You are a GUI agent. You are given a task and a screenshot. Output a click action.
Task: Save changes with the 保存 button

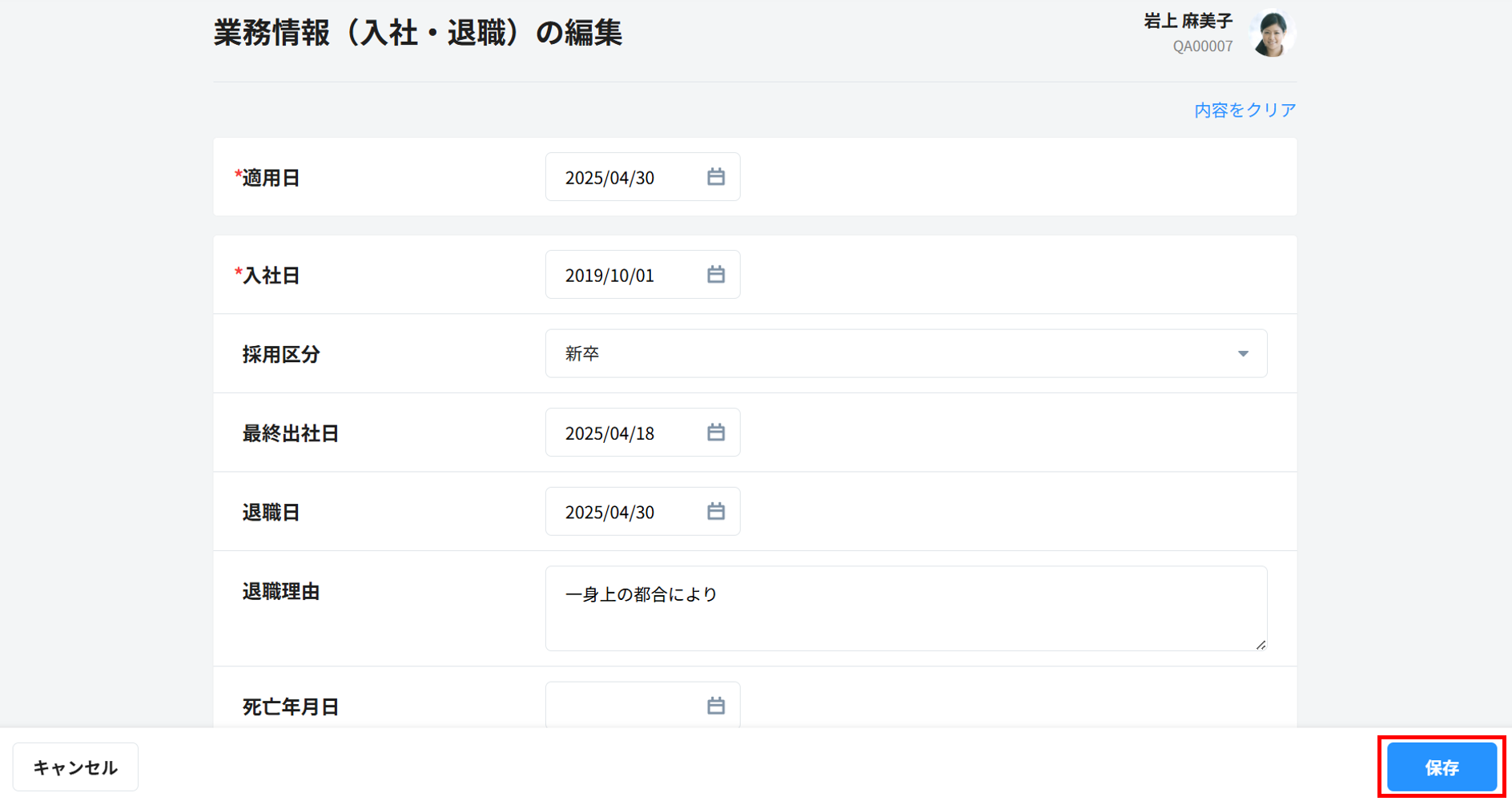[1441, 767]
